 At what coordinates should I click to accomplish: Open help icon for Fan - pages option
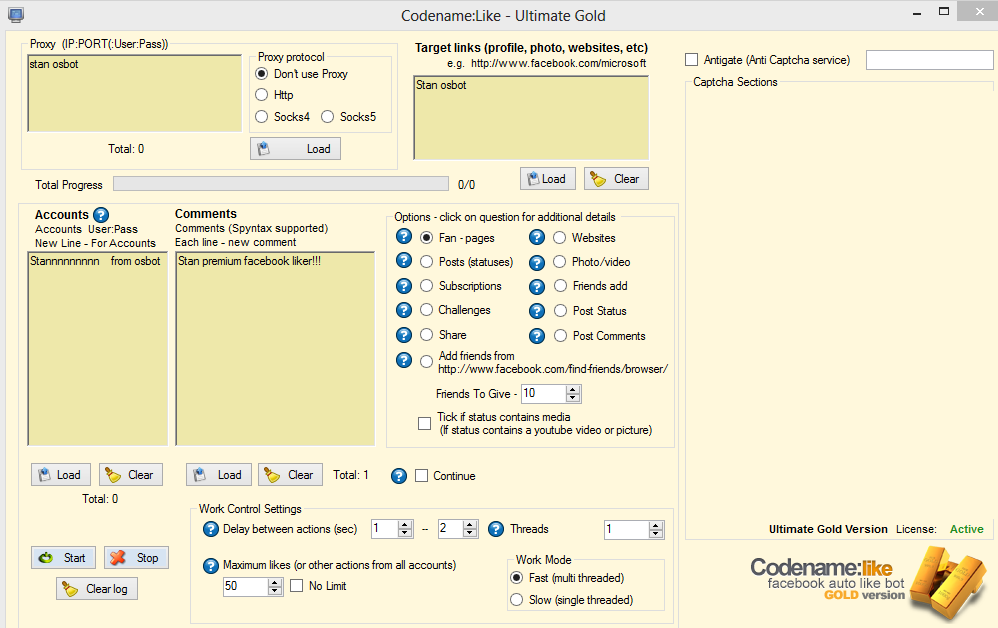point(404,237)
